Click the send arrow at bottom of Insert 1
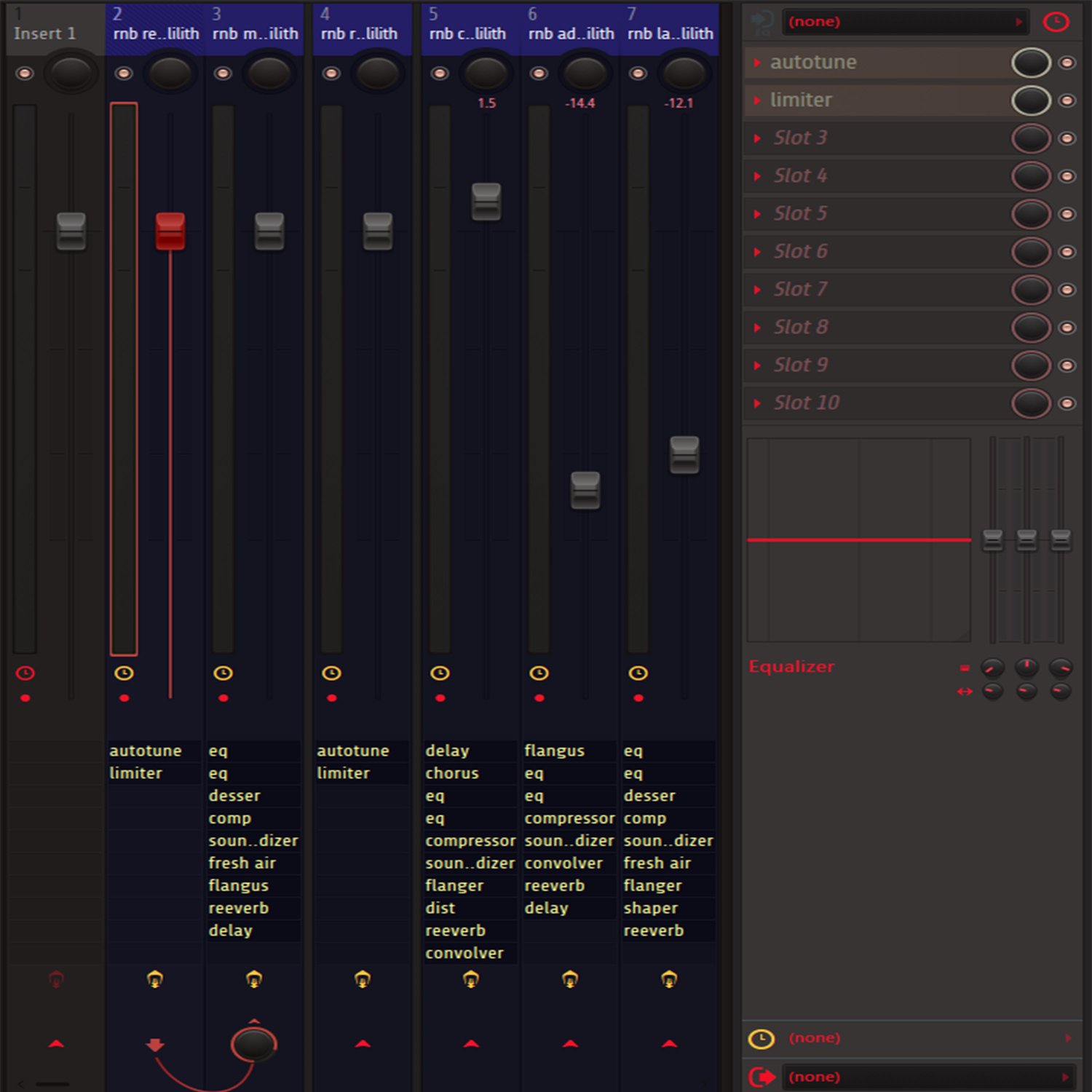Viewport: 1092px width, 1092px height. 56,1044
